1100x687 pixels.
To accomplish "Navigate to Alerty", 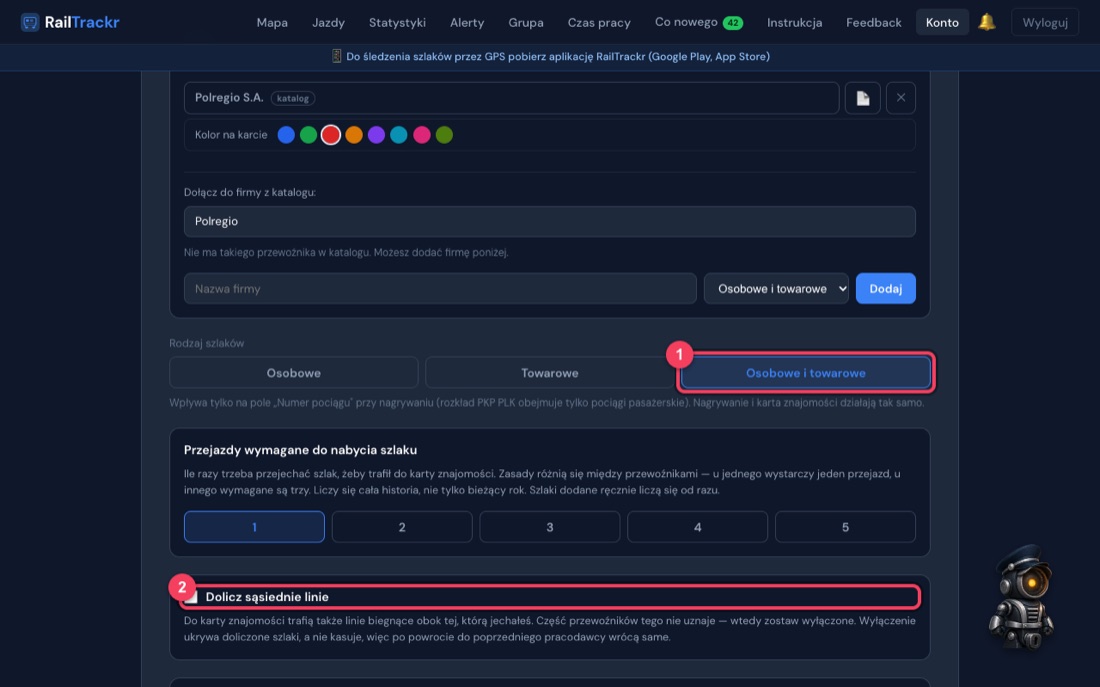I will [x=467, y=22].
